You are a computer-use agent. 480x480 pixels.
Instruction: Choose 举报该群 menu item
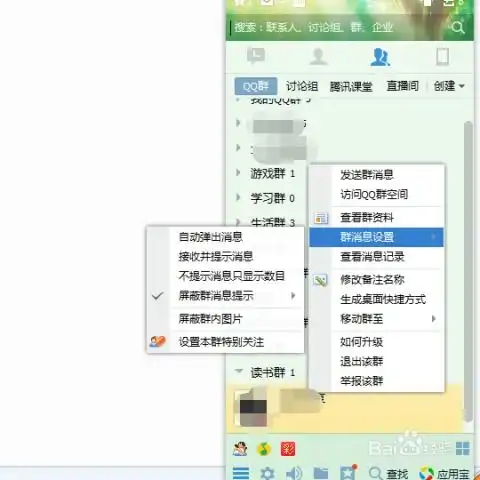[377, 381]
